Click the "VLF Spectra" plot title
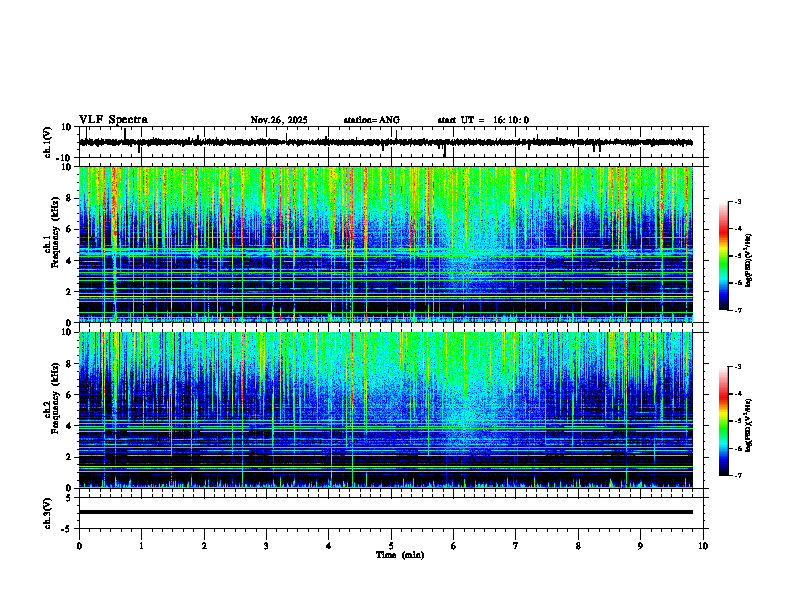Screen dimensions: 792x612 113,120
